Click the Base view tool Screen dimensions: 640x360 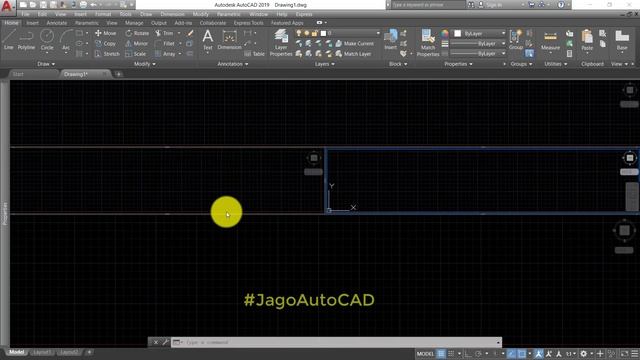[x=622, y=40]
